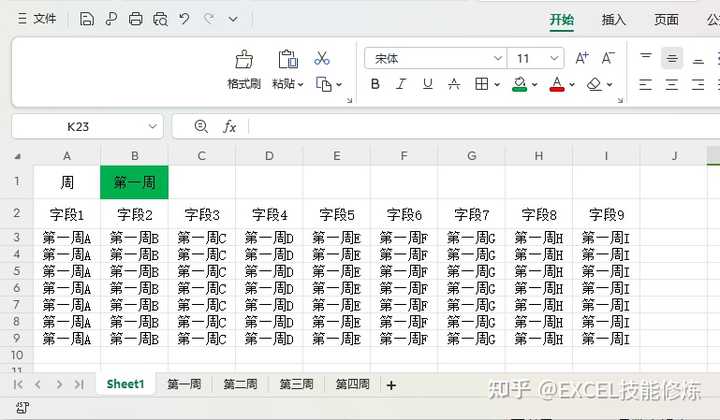Image resolution: width=720 pixels, height=420 pixels.
Task: Click the zoom magnifier icon in formula bar
Action: 201,126
